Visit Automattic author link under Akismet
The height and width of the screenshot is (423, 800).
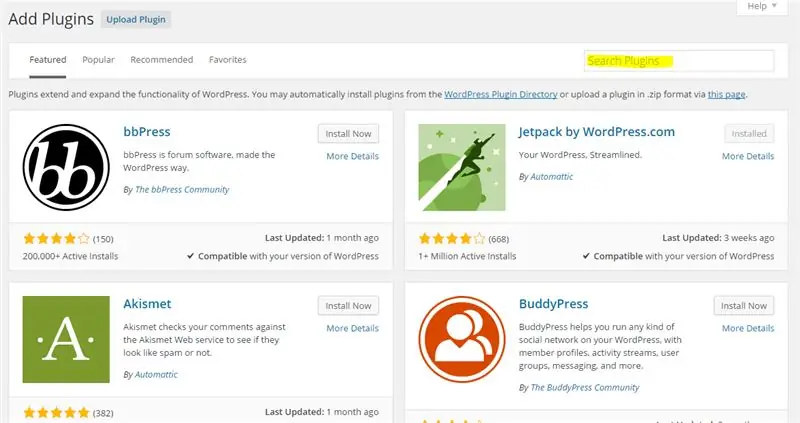[156, 375]
